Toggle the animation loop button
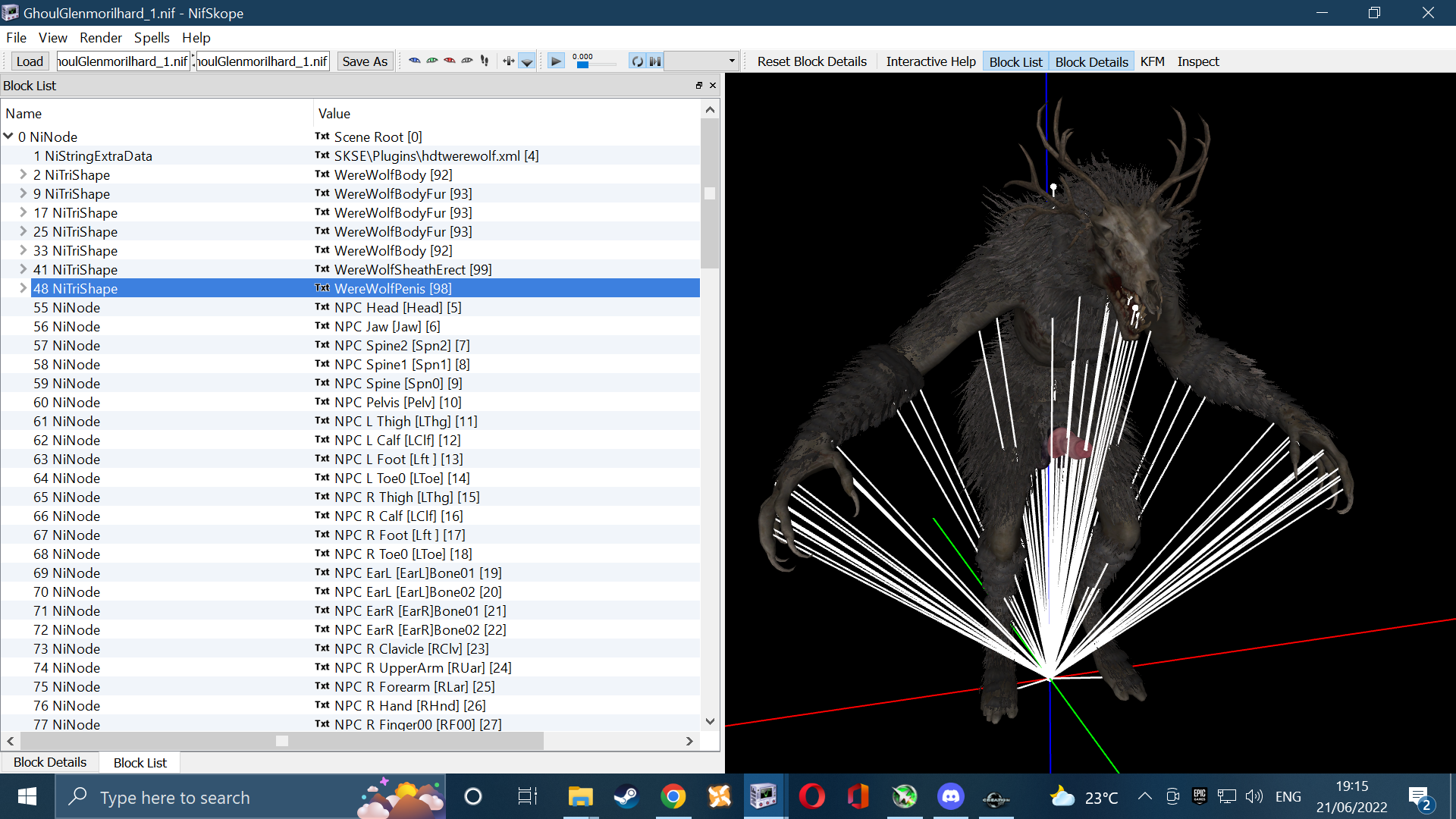This screenshot has height=819, width=1456. (637, 61)
